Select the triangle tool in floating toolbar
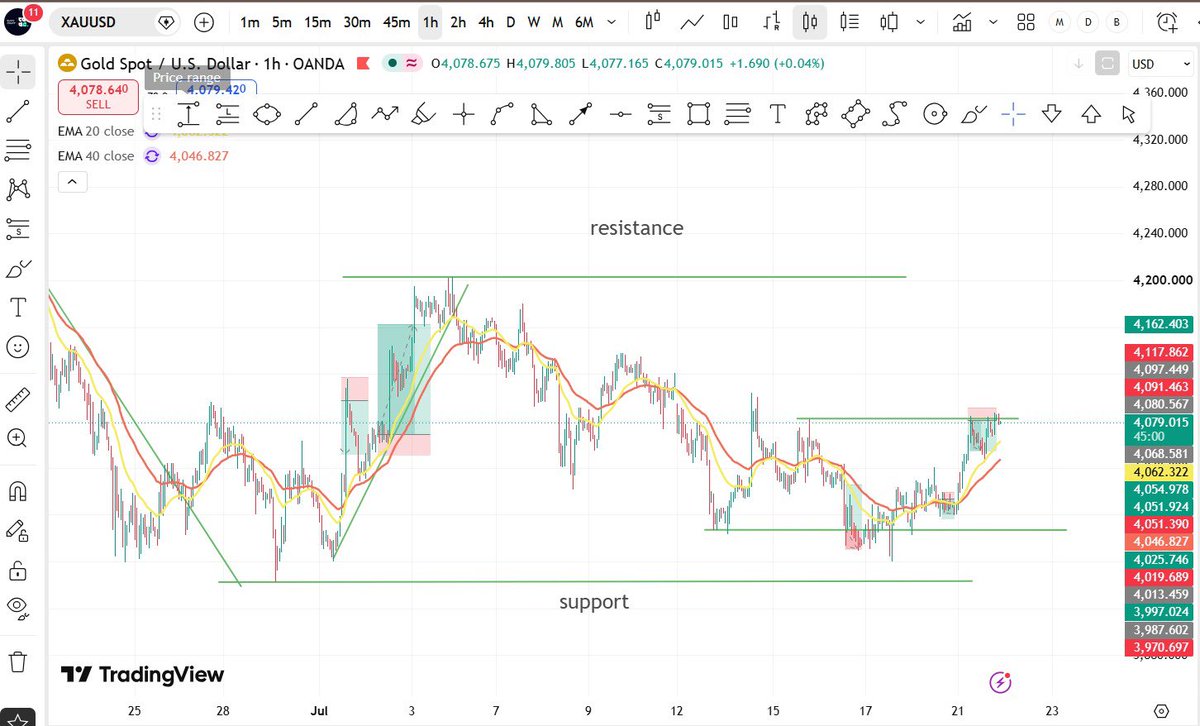Screen dimensions: 1200x726 (x=541, y=115)
